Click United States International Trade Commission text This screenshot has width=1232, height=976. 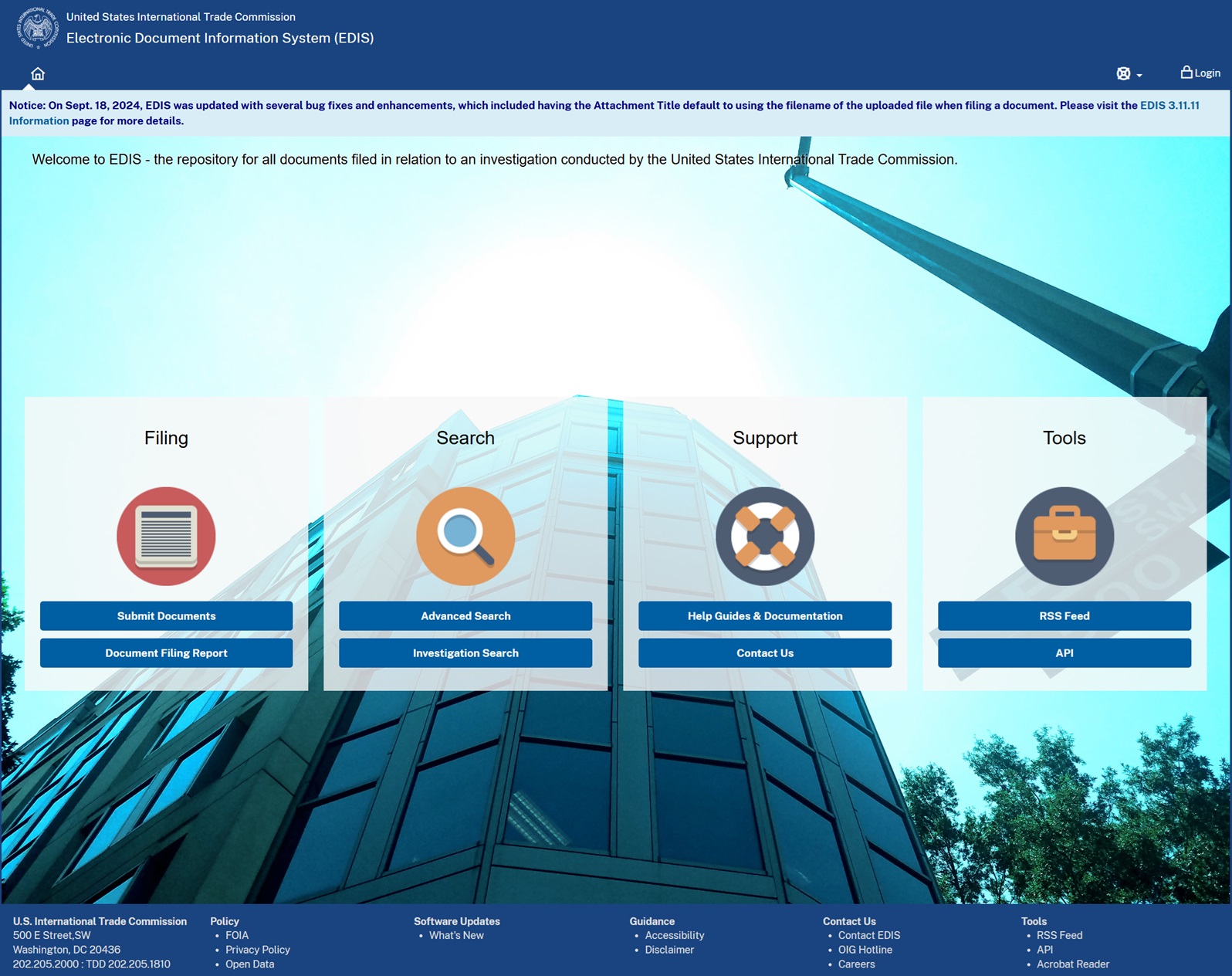(x=181, y=17)
